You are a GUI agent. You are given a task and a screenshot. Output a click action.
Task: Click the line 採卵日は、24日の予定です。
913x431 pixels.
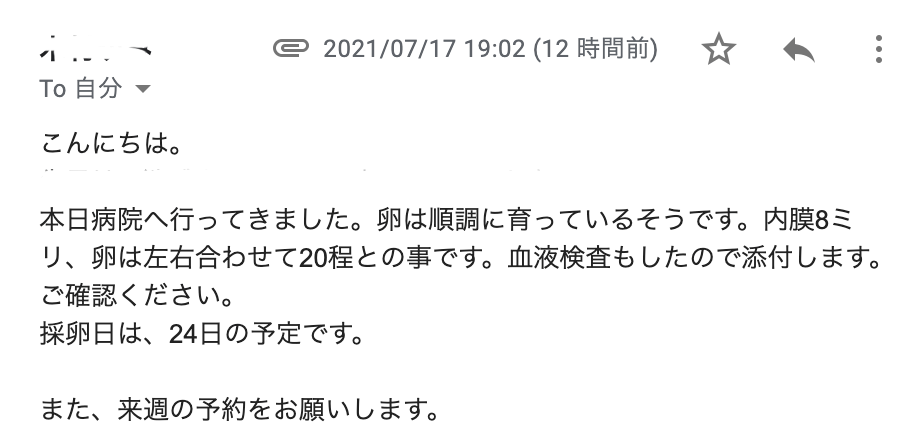(202, 334)
